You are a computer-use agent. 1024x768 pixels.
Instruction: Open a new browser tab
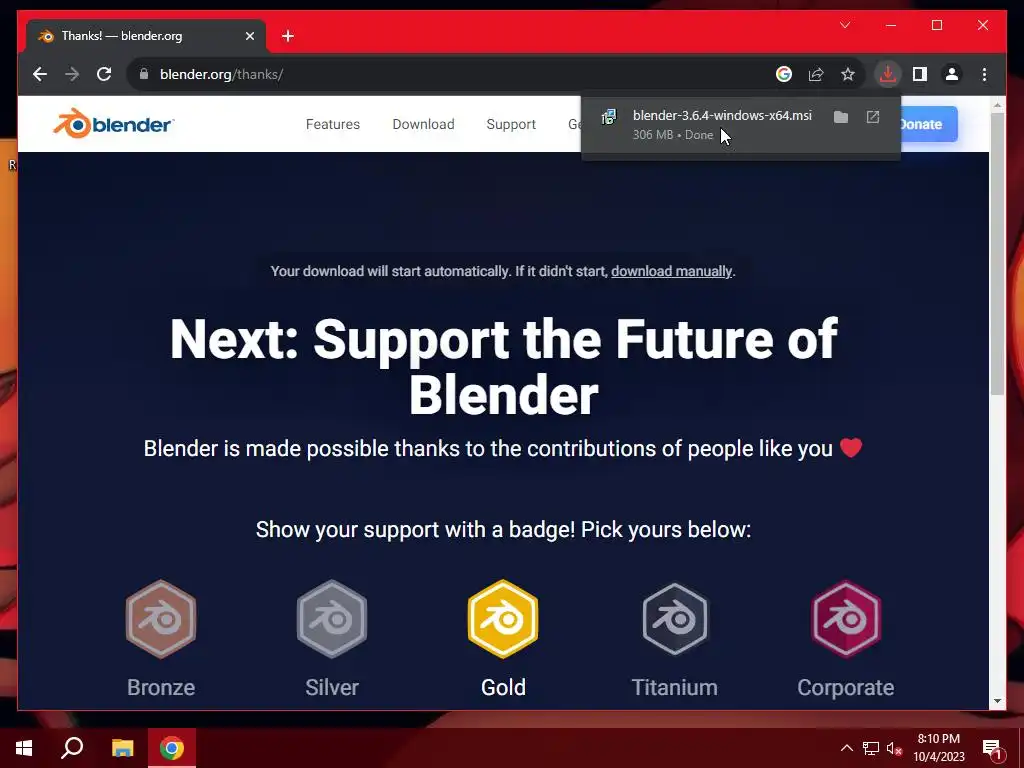pyautogui.click(x=288, y=36)
